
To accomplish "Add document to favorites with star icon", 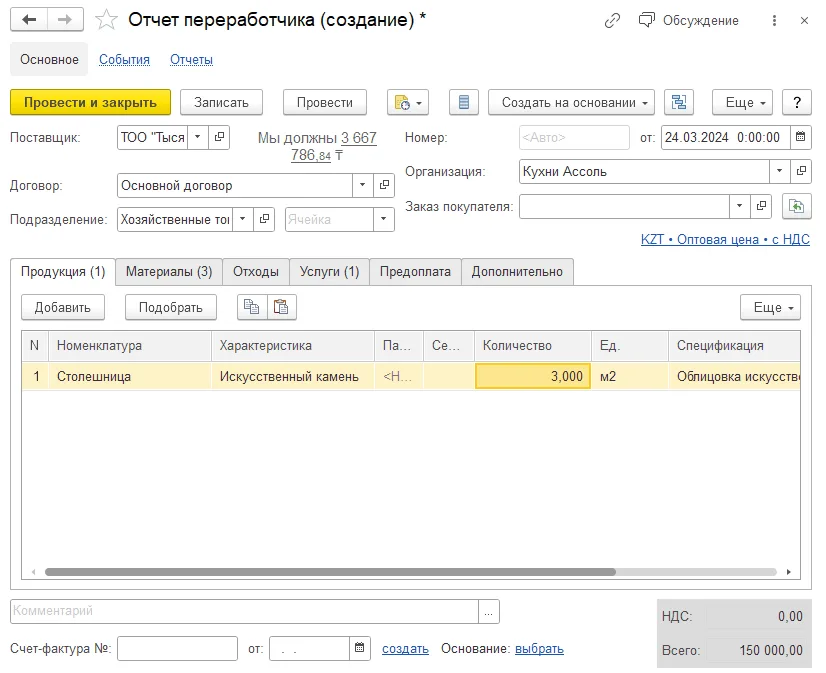I will pos(106,20).
